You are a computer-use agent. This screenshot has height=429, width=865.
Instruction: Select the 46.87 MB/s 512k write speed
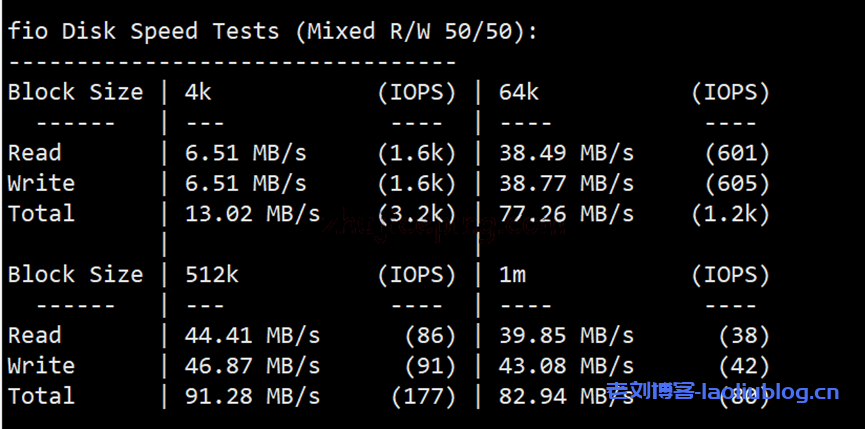pyautogui.click(x=252, y=365)
